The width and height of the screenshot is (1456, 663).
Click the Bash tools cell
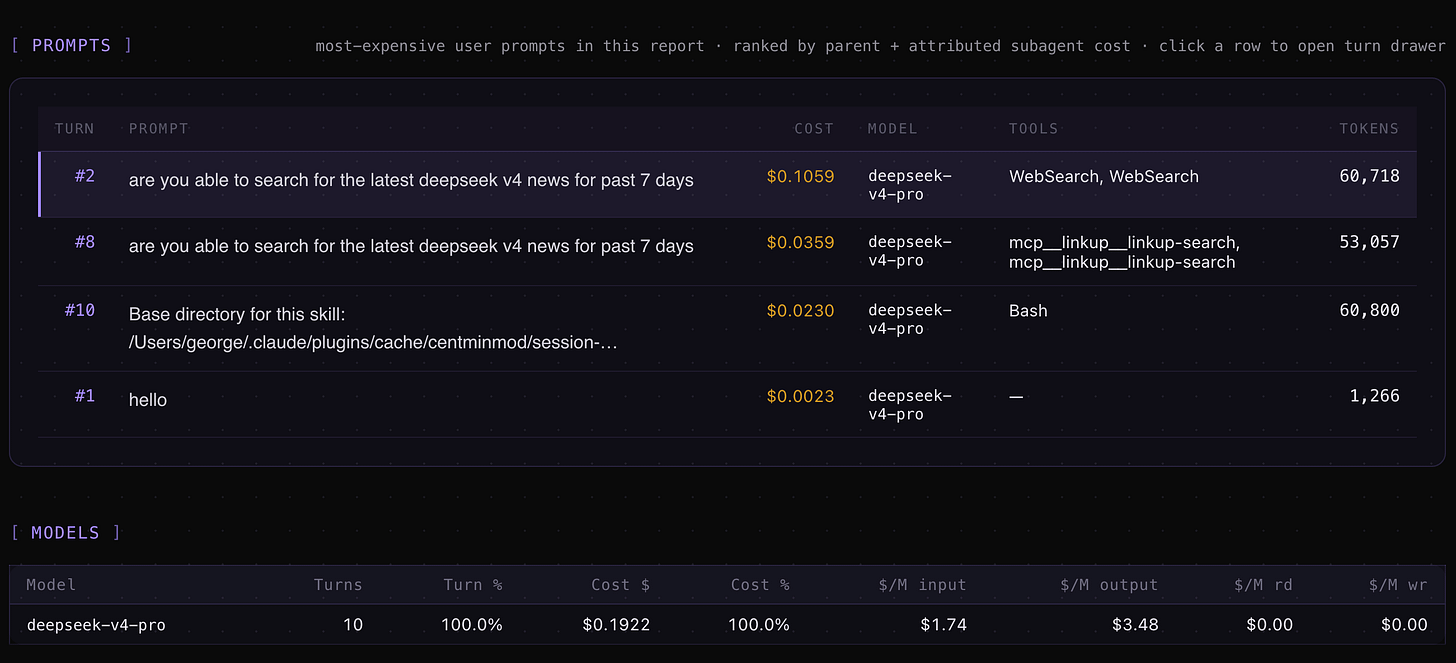pyautogui.click(x=1028, y=311)
